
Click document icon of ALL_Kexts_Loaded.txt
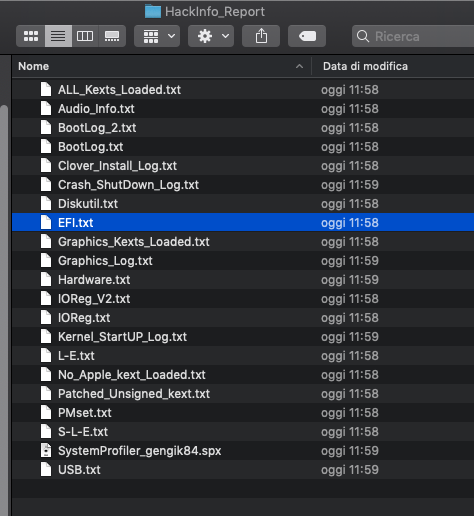pyautogui.click(x=46, y=89)
